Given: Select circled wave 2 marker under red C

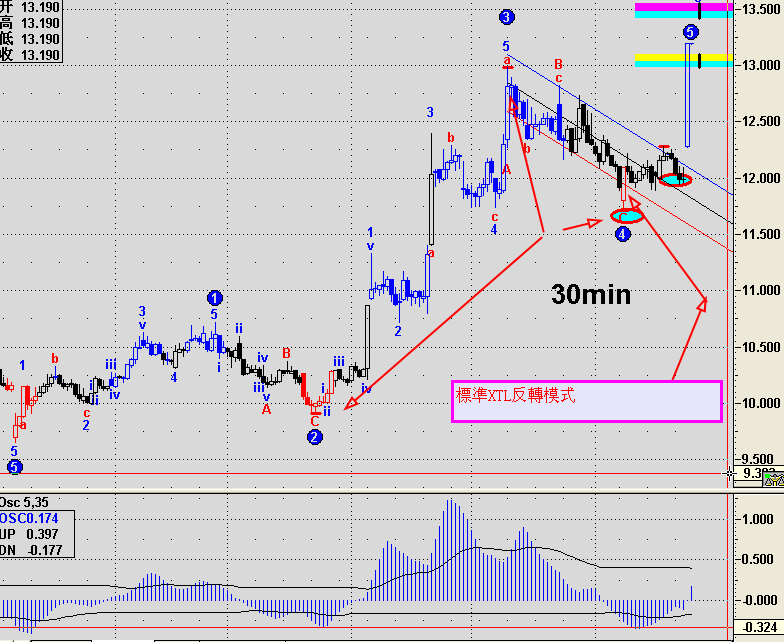Looking at the screenshot, I should [314, 438].
